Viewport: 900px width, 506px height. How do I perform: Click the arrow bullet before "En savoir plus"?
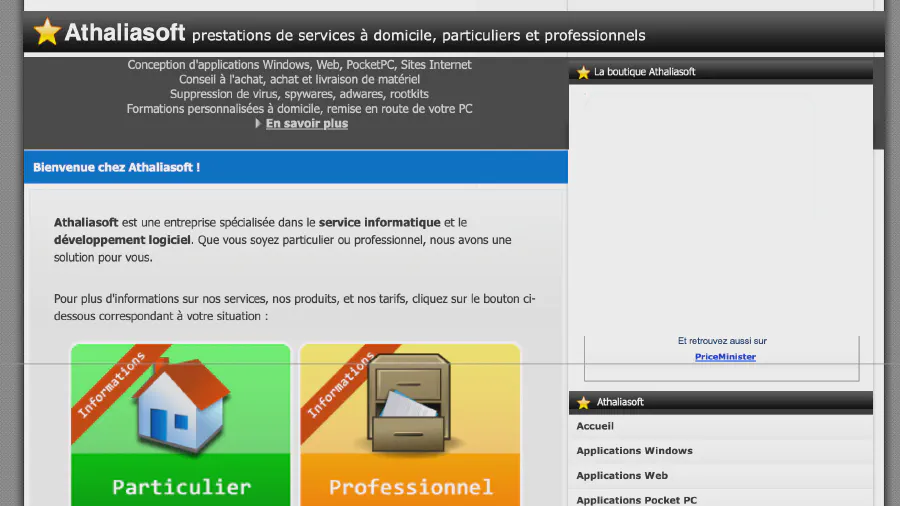click(258, 123)
